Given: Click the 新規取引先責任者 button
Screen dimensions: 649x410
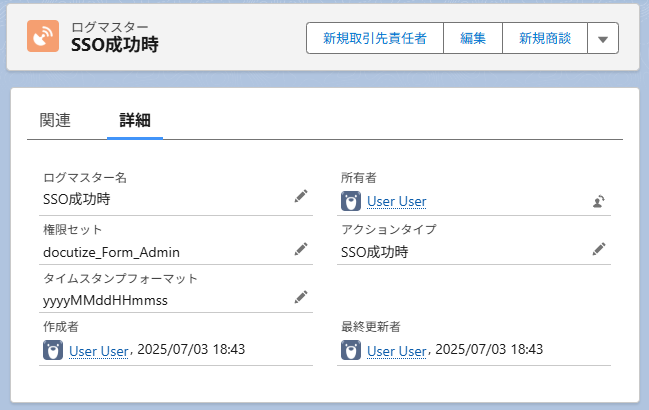Looking at the screenshot, I should pos(374,39).
